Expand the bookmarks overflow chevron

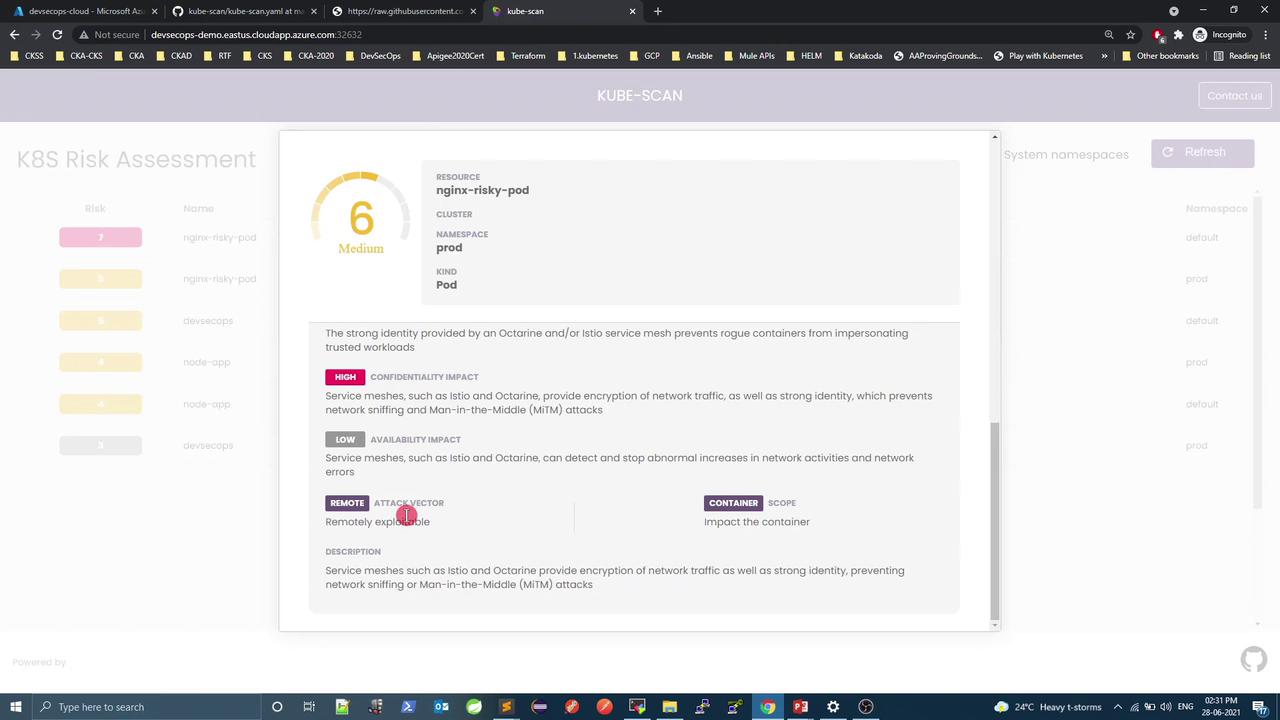pos(1104,56)
